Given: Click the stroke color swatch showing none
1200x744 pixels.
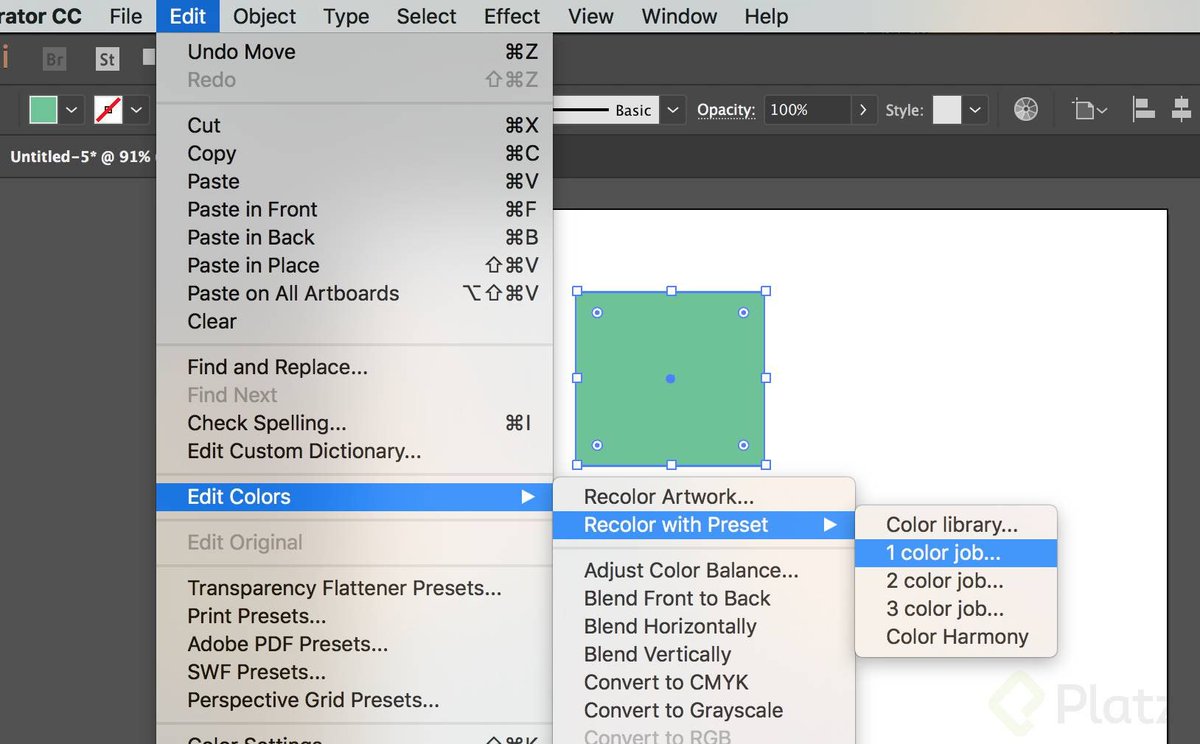Looking at the screenshot, I should pos(108,110).
